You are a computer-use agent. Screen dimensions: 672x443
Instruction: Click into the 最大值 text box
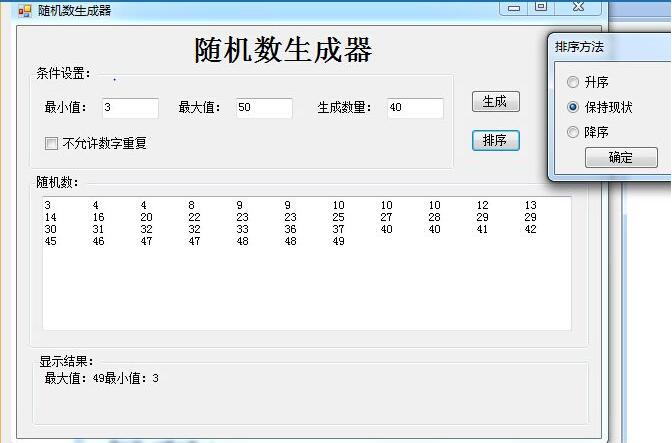tap(264, 108)
